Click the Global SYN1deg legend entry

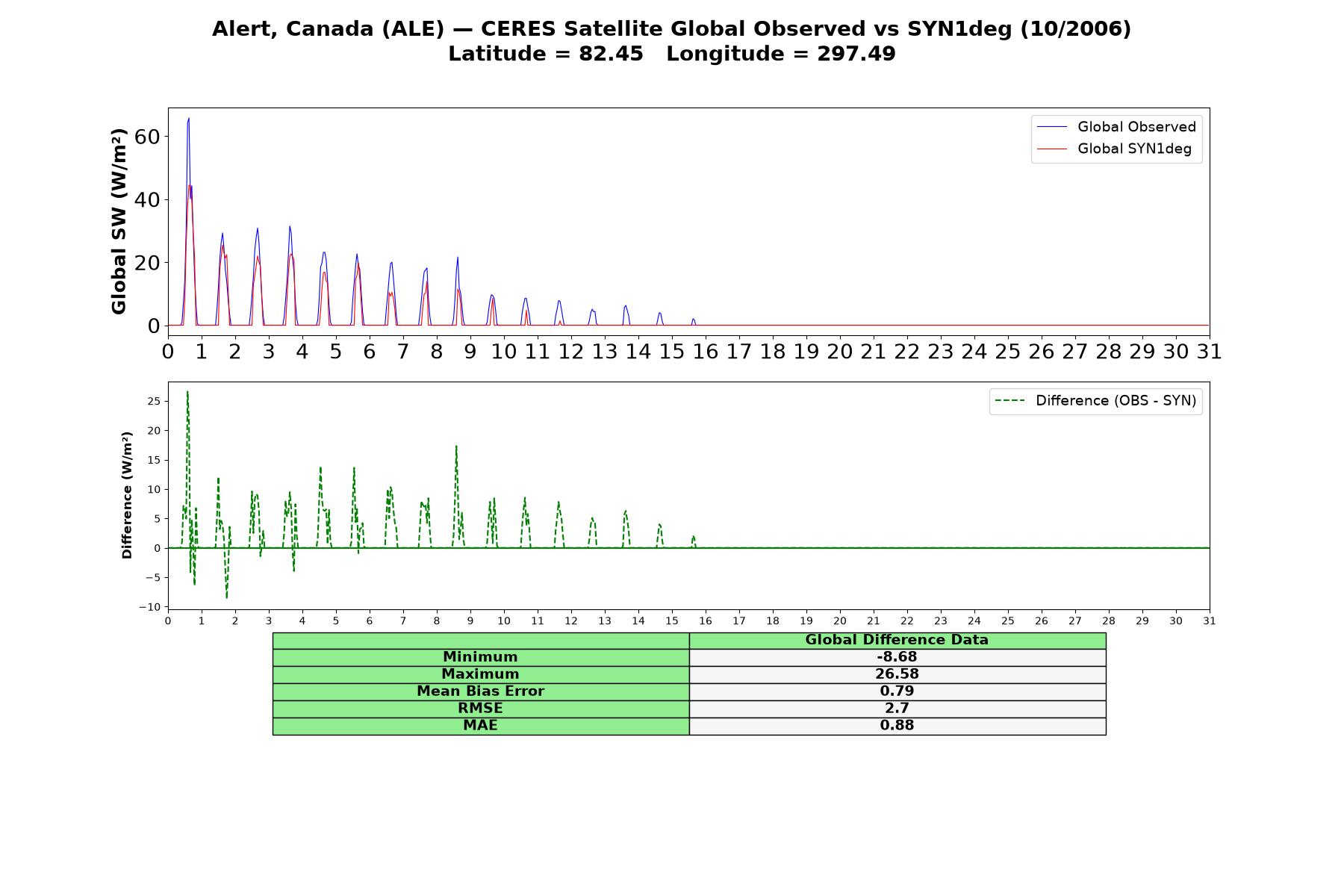tap(1115, 149)
